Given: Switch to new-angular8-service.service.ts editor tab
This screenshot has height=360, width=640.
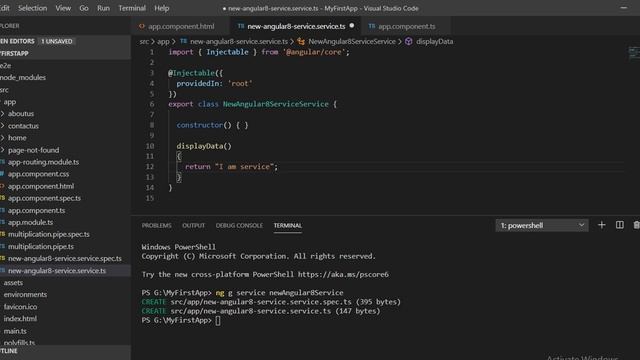Looking at the screenshot, I should pyautogui.click(x=296, y=26).
